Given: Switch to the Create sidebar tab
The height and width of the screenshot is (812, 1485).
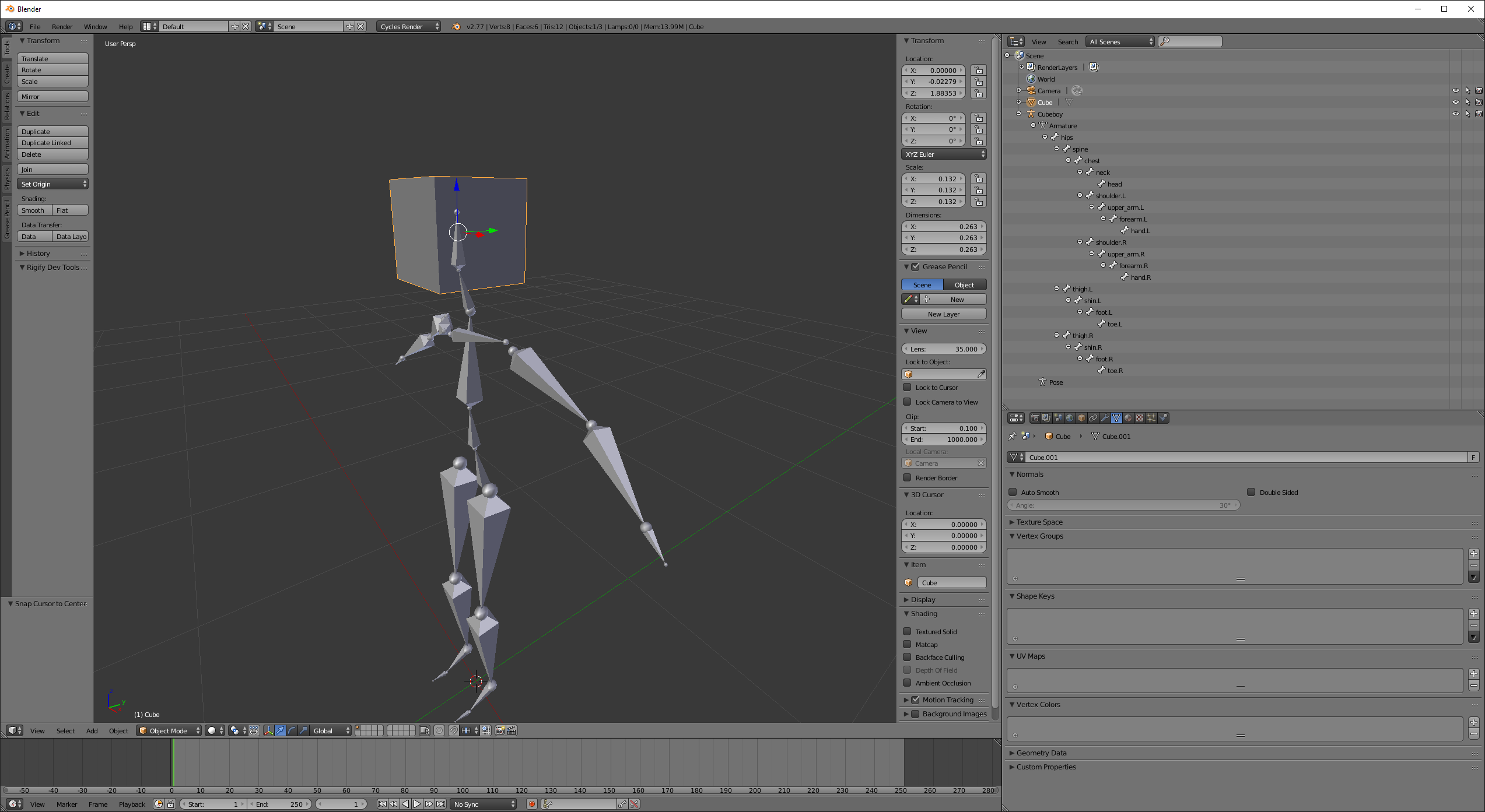Looking at the screenshot, I should click(6, 74).
